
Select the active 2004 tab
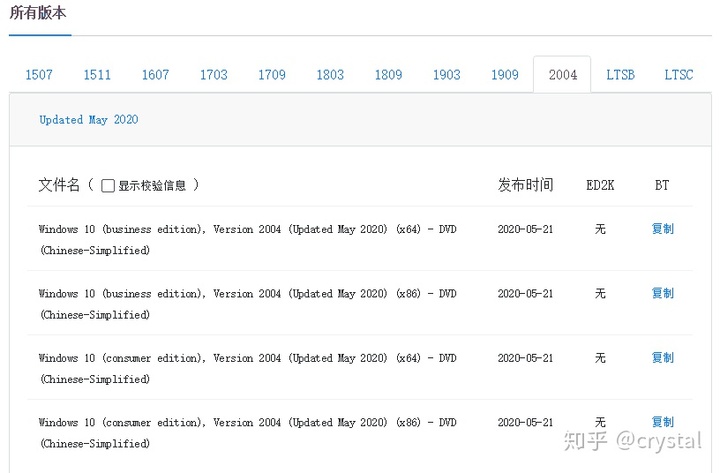click(562, 75)
